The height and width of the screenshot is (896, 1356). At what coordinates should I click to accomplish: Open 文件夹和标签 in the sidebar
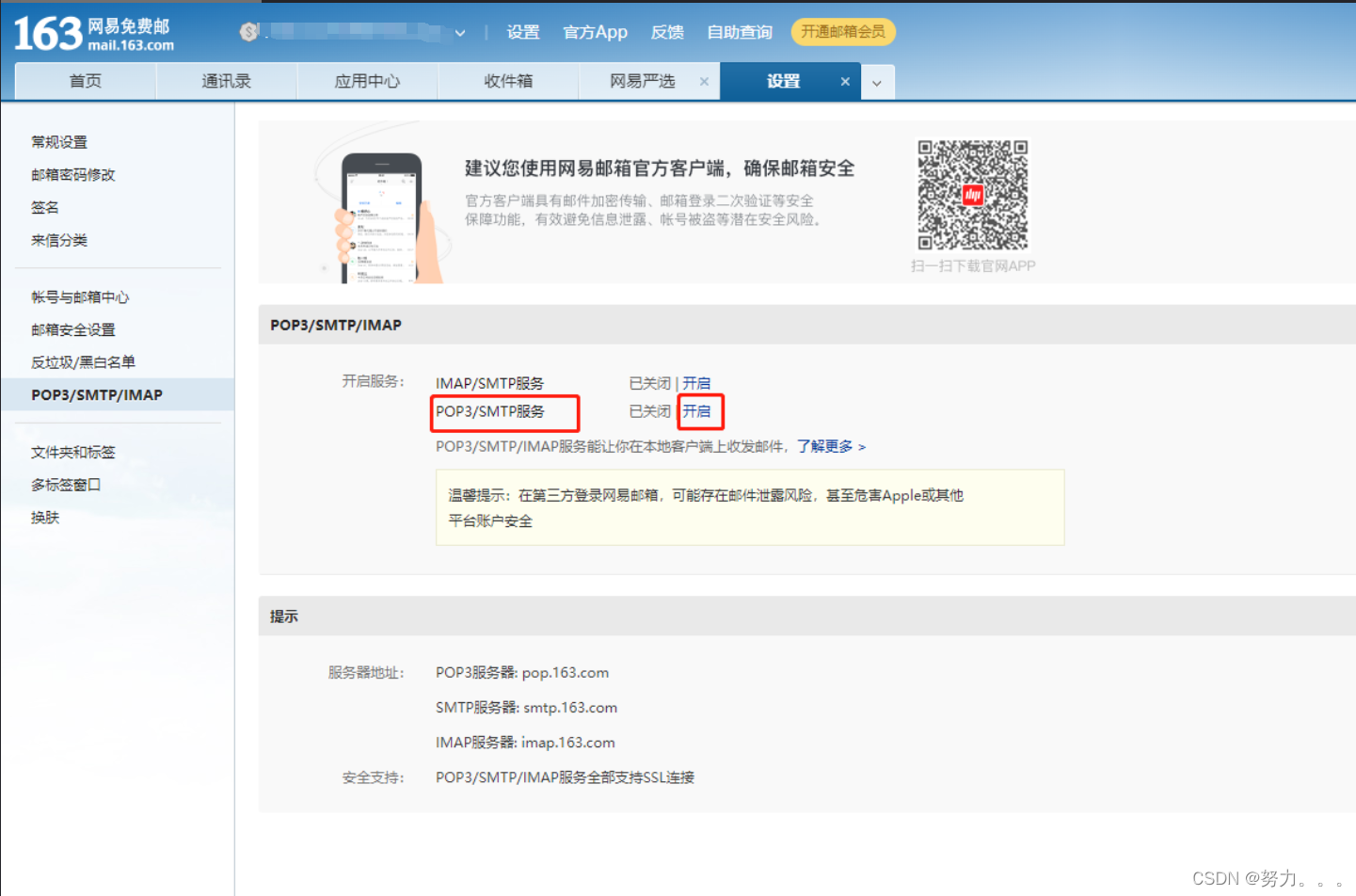click(x=73, y=453)
